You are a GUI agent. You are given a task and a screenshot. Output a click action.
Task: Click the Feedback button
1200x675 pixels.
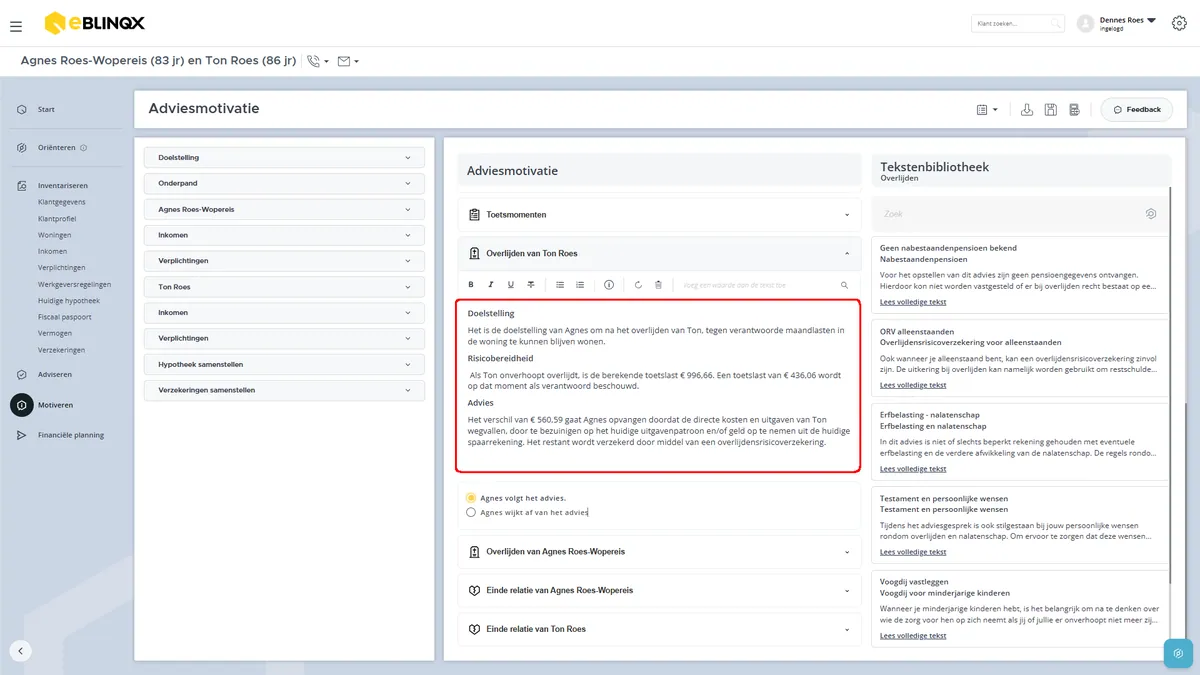tap(1137, 109)
